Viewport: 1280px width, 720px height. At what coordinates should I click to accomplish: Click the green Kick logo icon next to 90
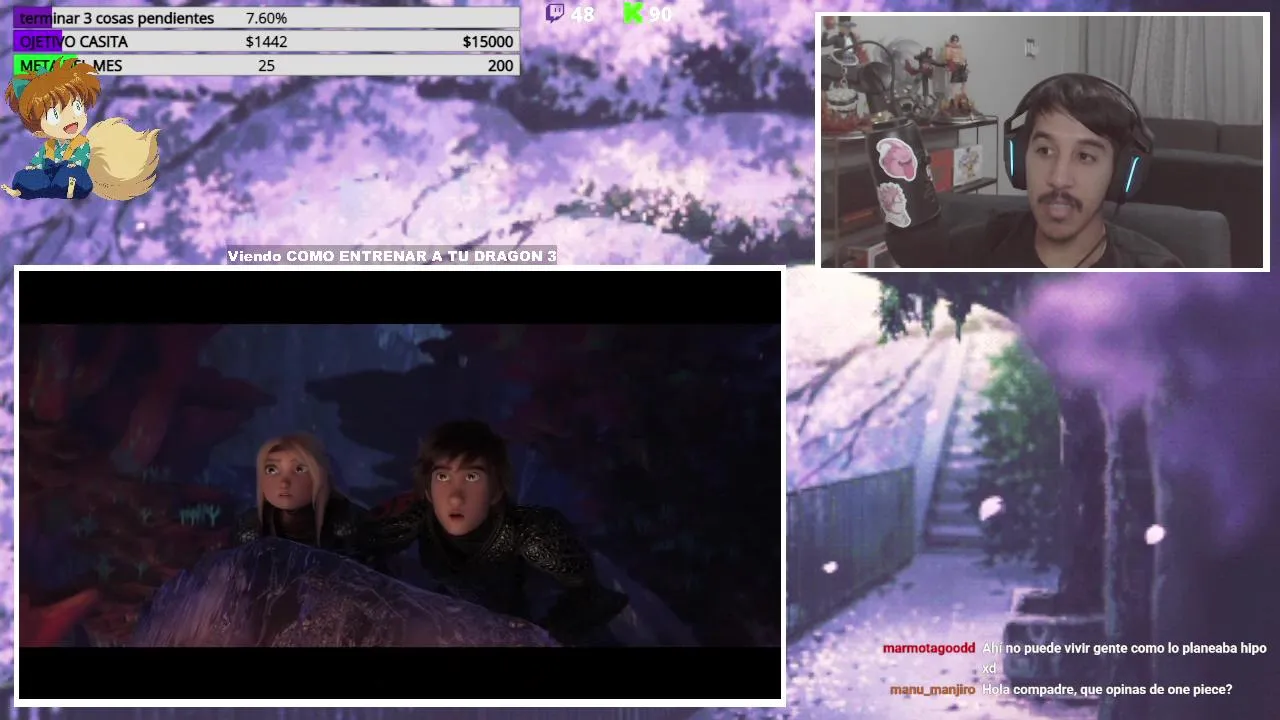coord(632,13)
